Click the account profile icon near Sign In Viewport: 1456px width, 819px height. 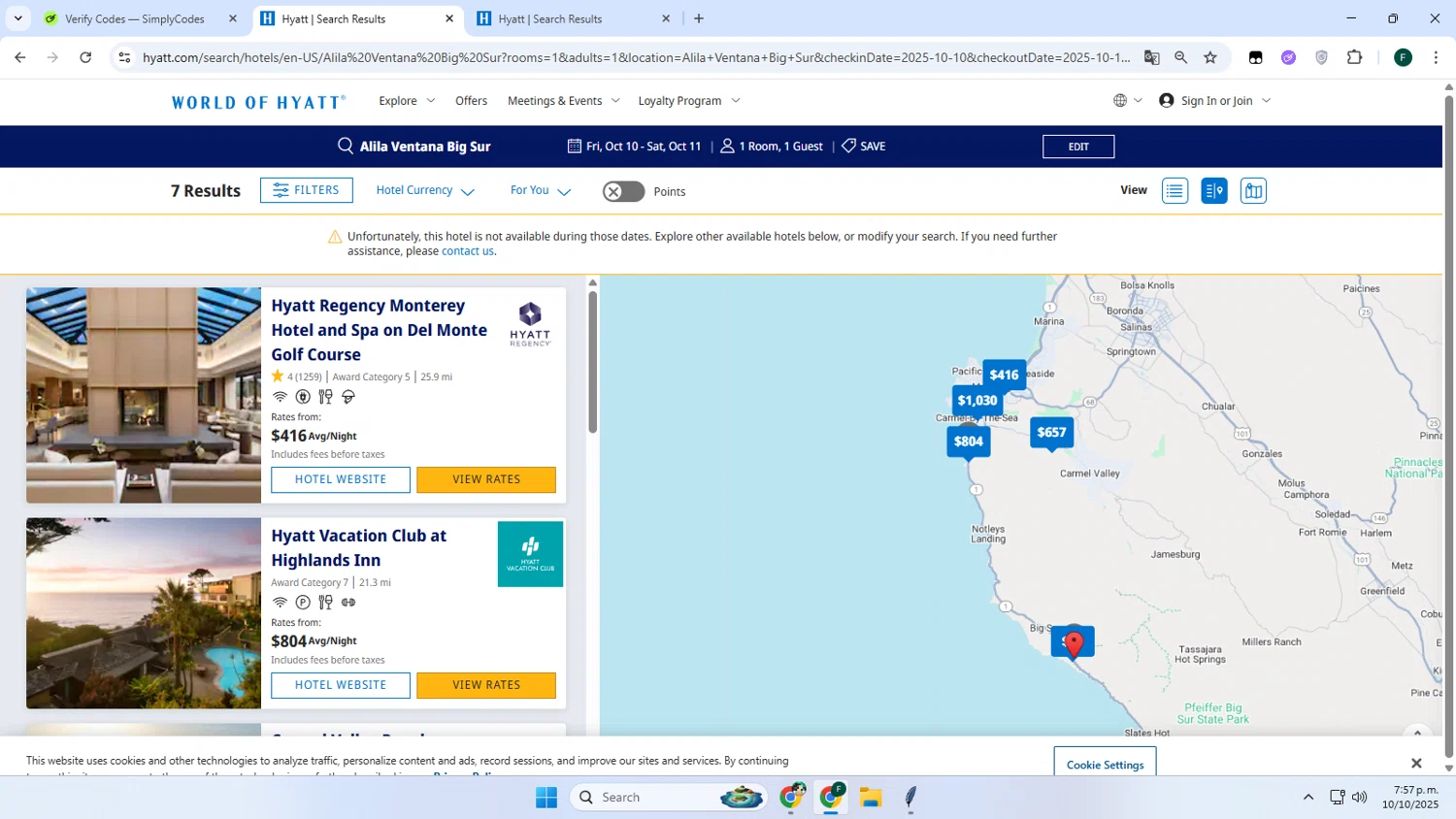[1167, 101]
